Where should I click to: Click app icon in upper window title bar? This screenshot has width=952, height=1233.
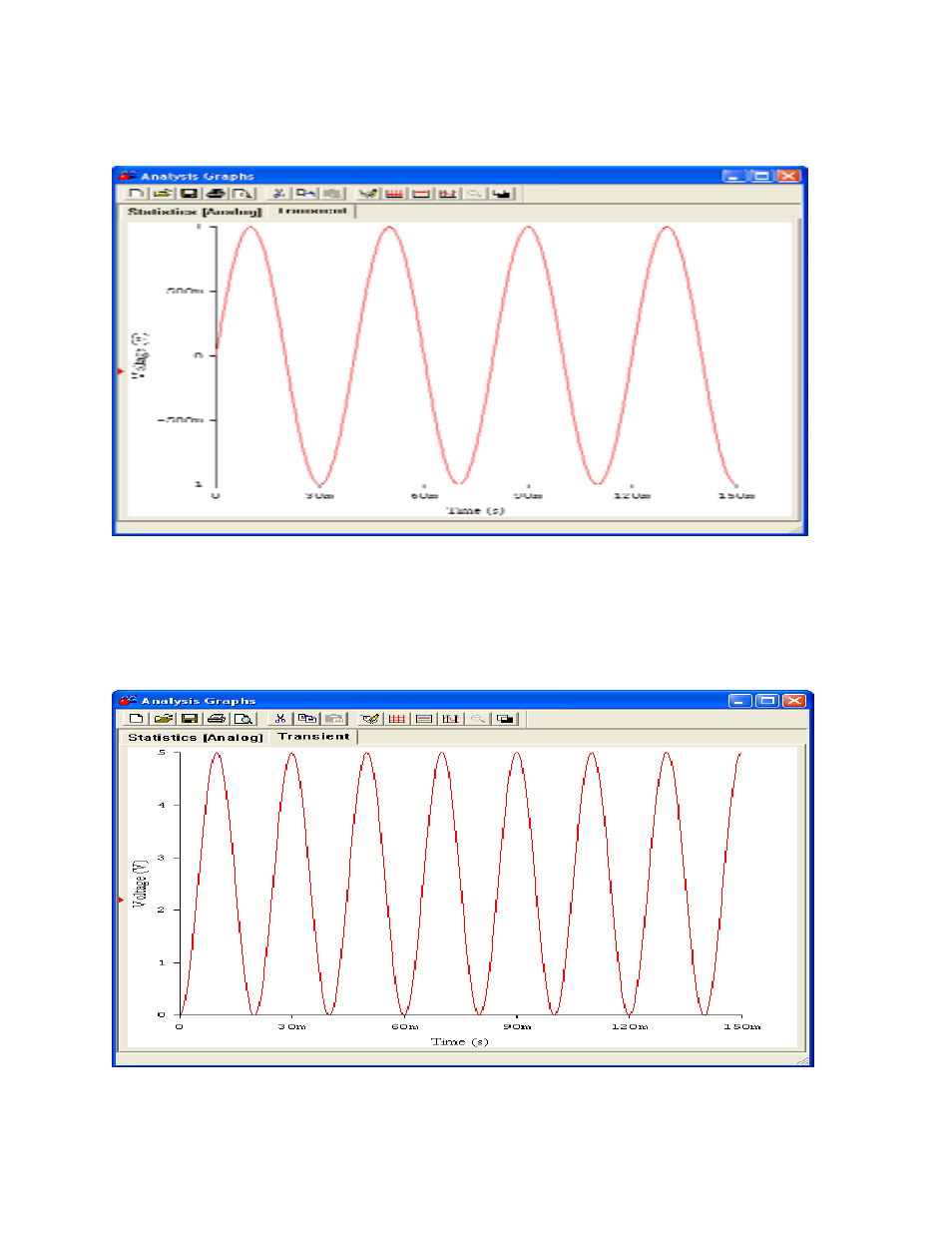tap(128, 176)
